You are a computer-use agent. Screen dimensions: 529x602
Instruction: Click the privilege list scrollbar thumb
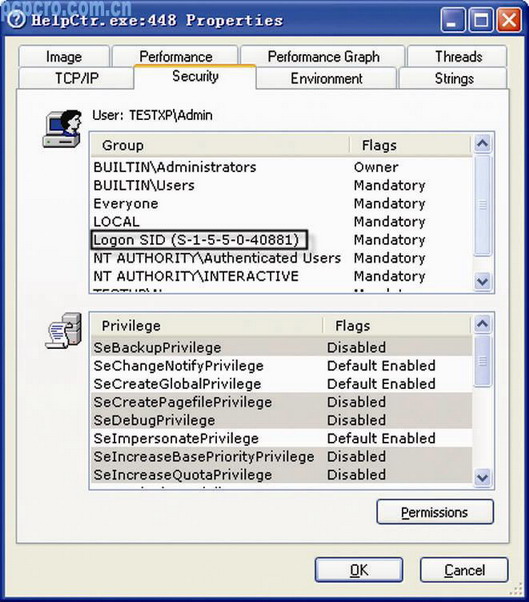[483, 361]
